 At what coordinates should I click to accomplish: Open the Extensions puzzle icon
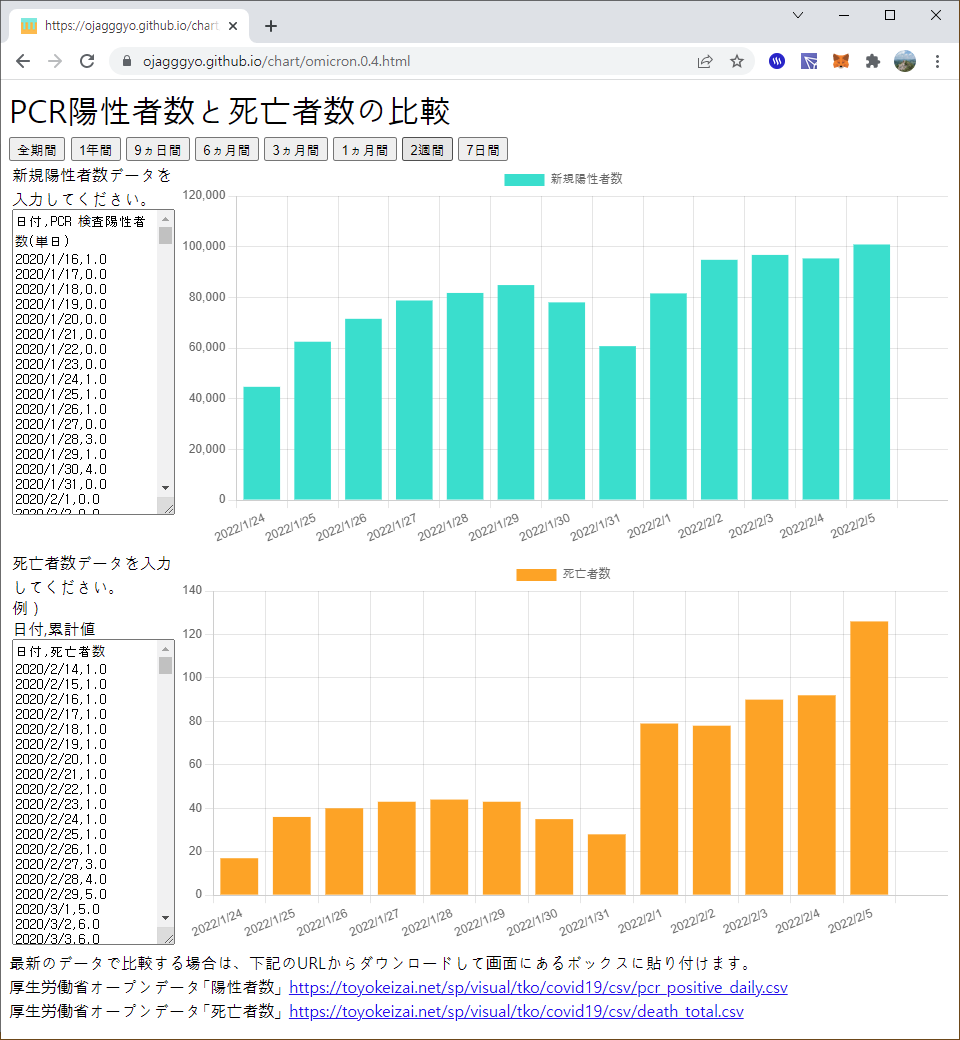(x=872, y=62)
